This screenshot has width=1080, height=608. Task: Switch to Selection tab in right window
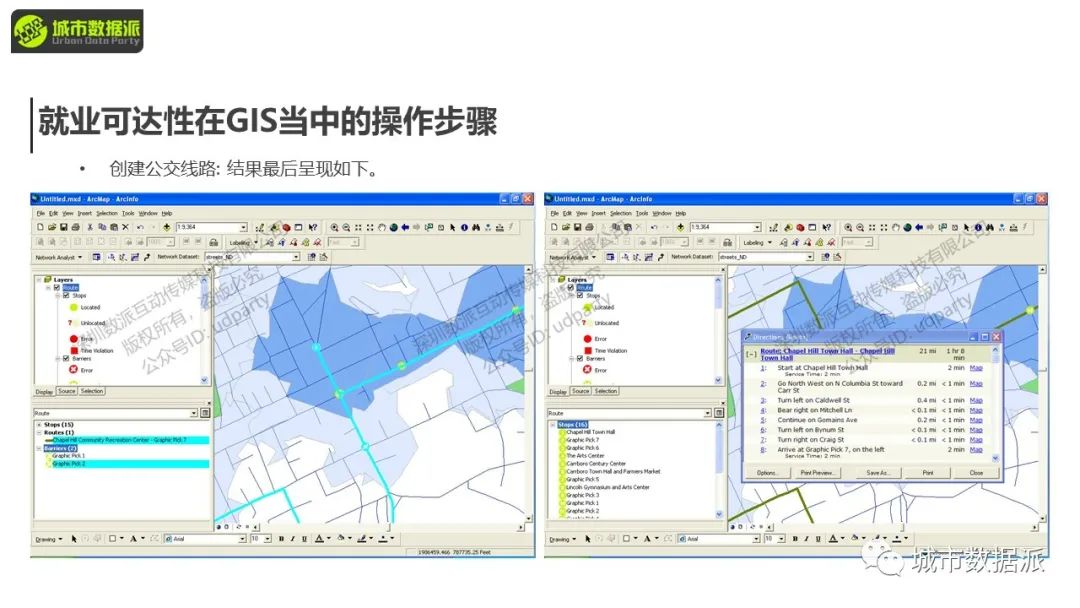[x=606, y=391]
